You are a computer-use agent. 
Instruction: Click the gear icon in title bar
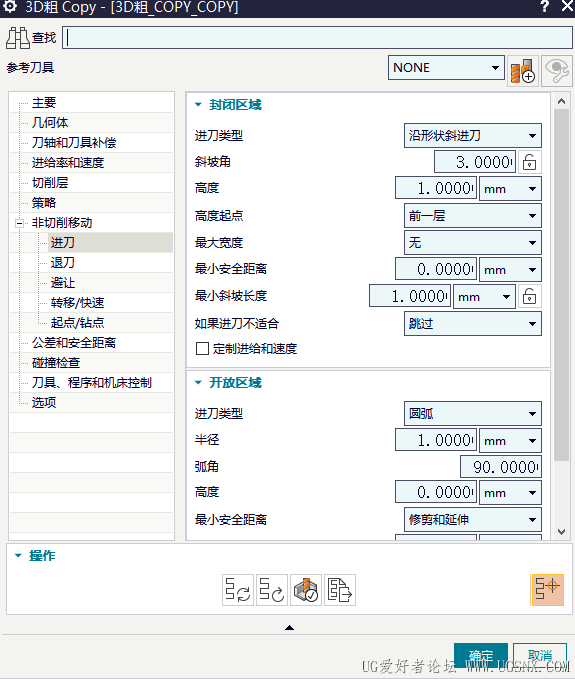click(x=10, y=6)
